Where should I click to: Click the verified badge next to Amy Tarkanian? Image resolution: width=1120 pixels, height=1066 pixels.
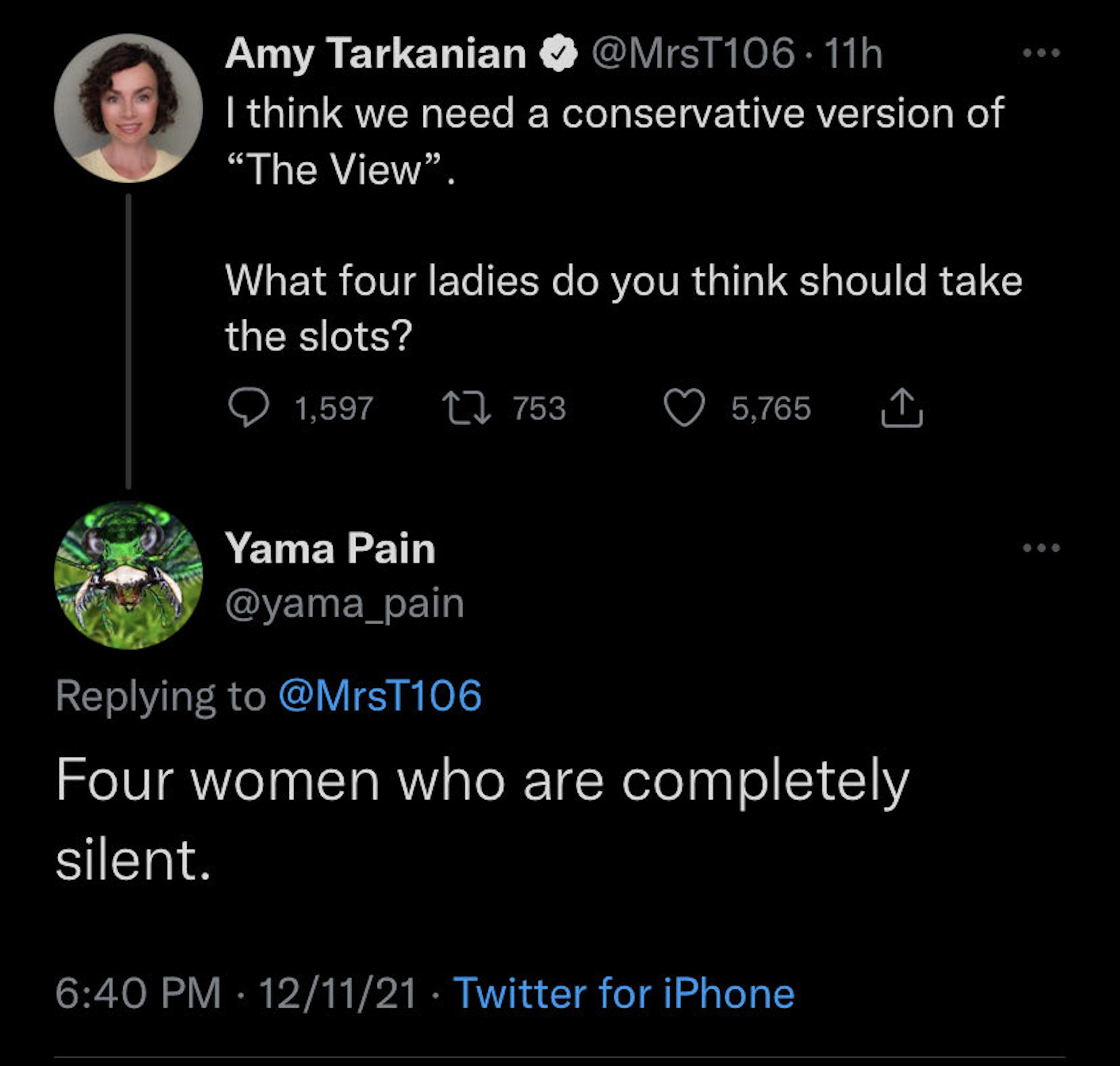tap(559, 54)
